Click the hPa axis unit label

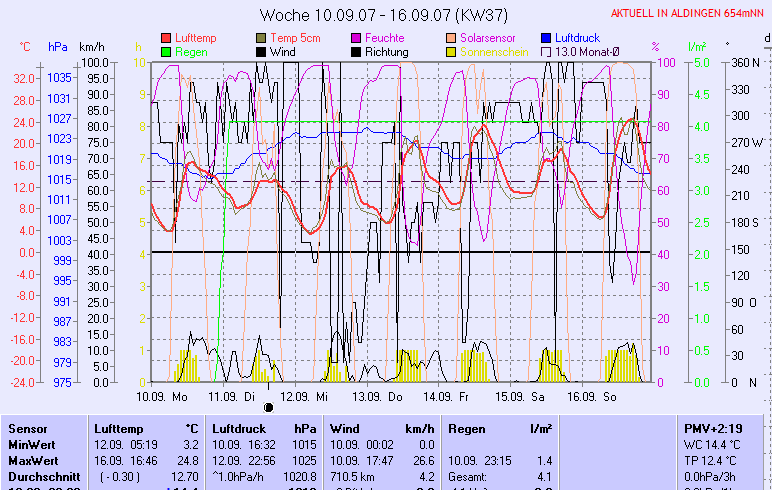[x=58, y=47]
